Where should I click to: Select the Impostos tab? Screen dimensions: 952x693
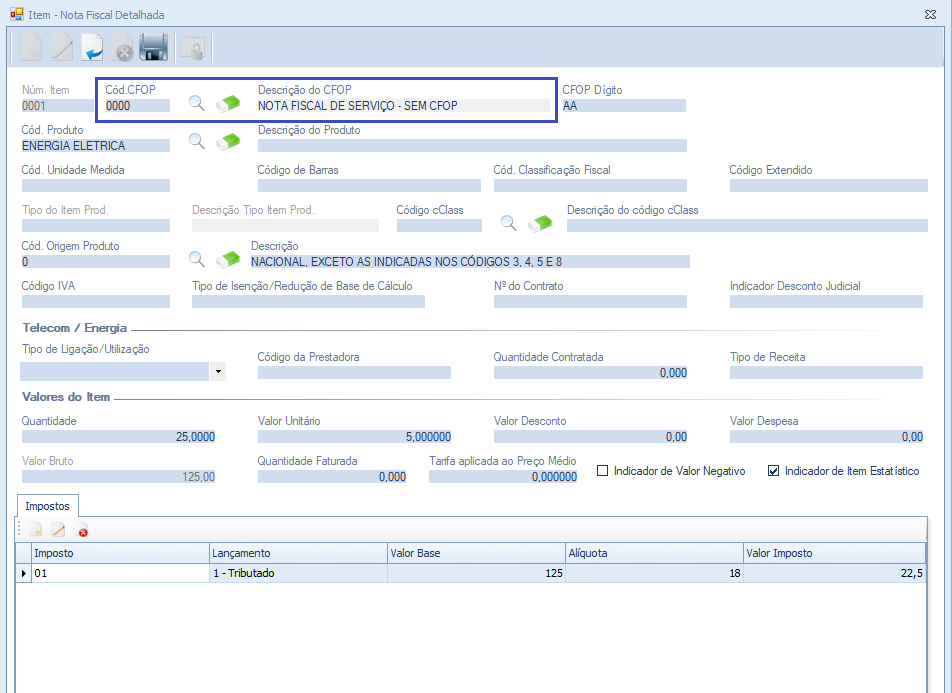tap(47, 506)
